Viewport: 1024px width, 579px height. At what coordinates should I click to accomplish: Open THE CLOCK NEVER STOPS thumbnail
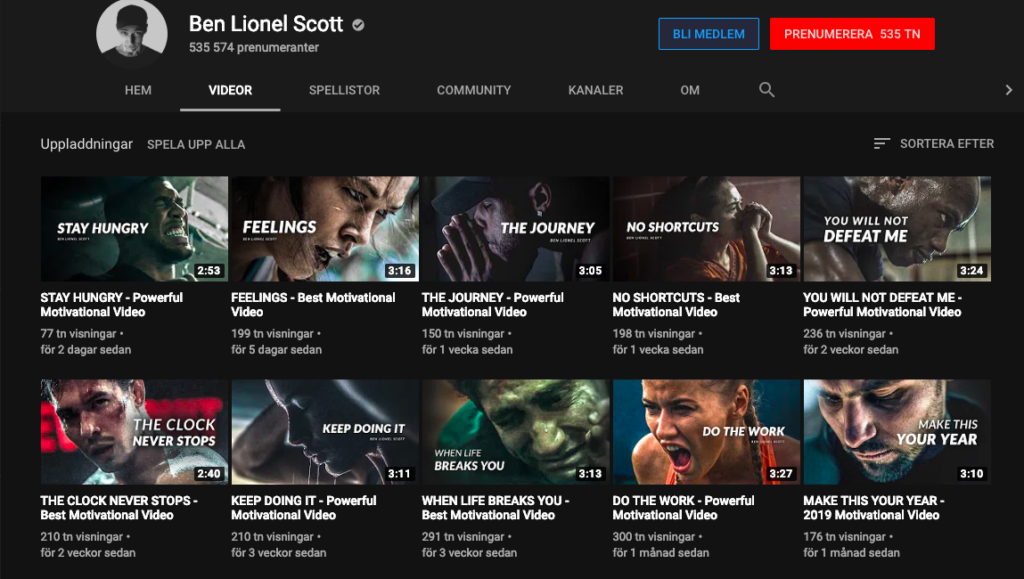coord(134,432)
